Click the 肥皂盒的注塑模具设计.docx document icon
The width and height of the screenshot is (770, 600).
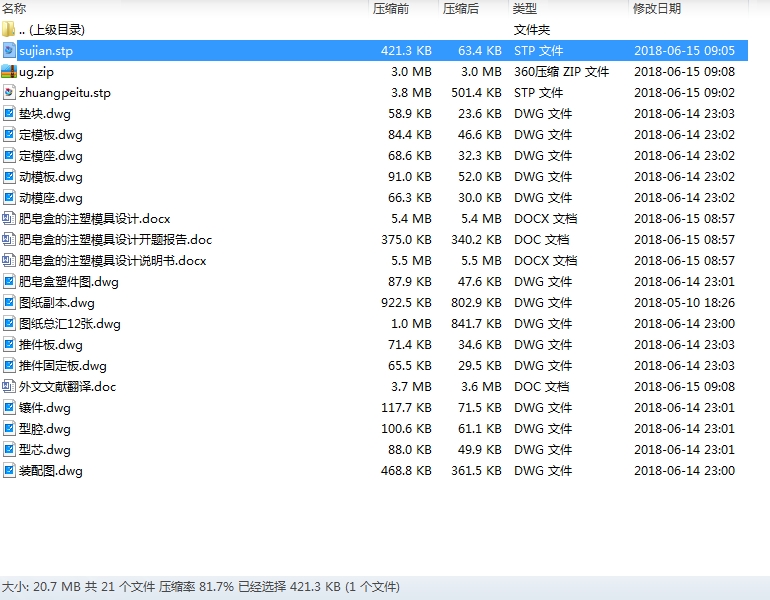point(8,218)
